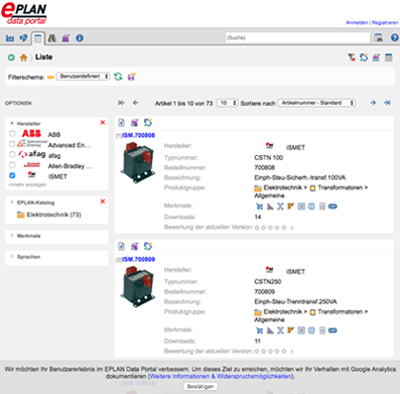Click the green refresh icon beside Filterschema

118,77
